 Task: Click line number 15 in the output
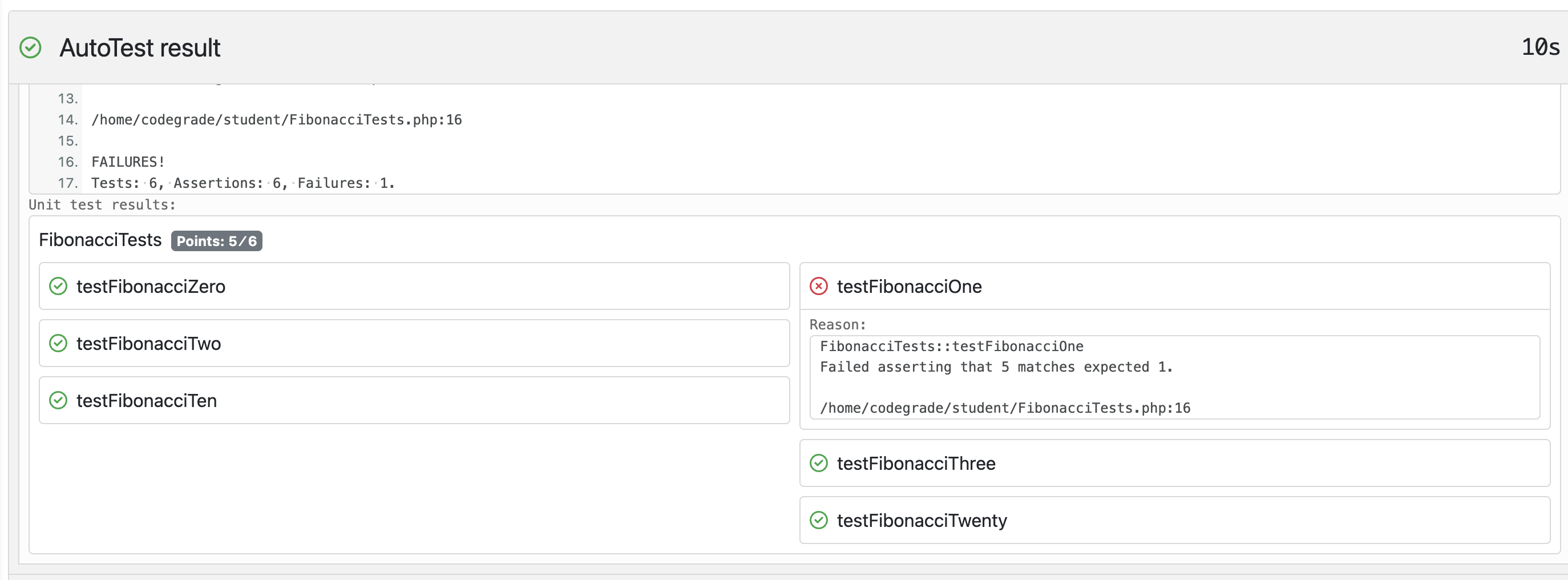coord(68,142)
